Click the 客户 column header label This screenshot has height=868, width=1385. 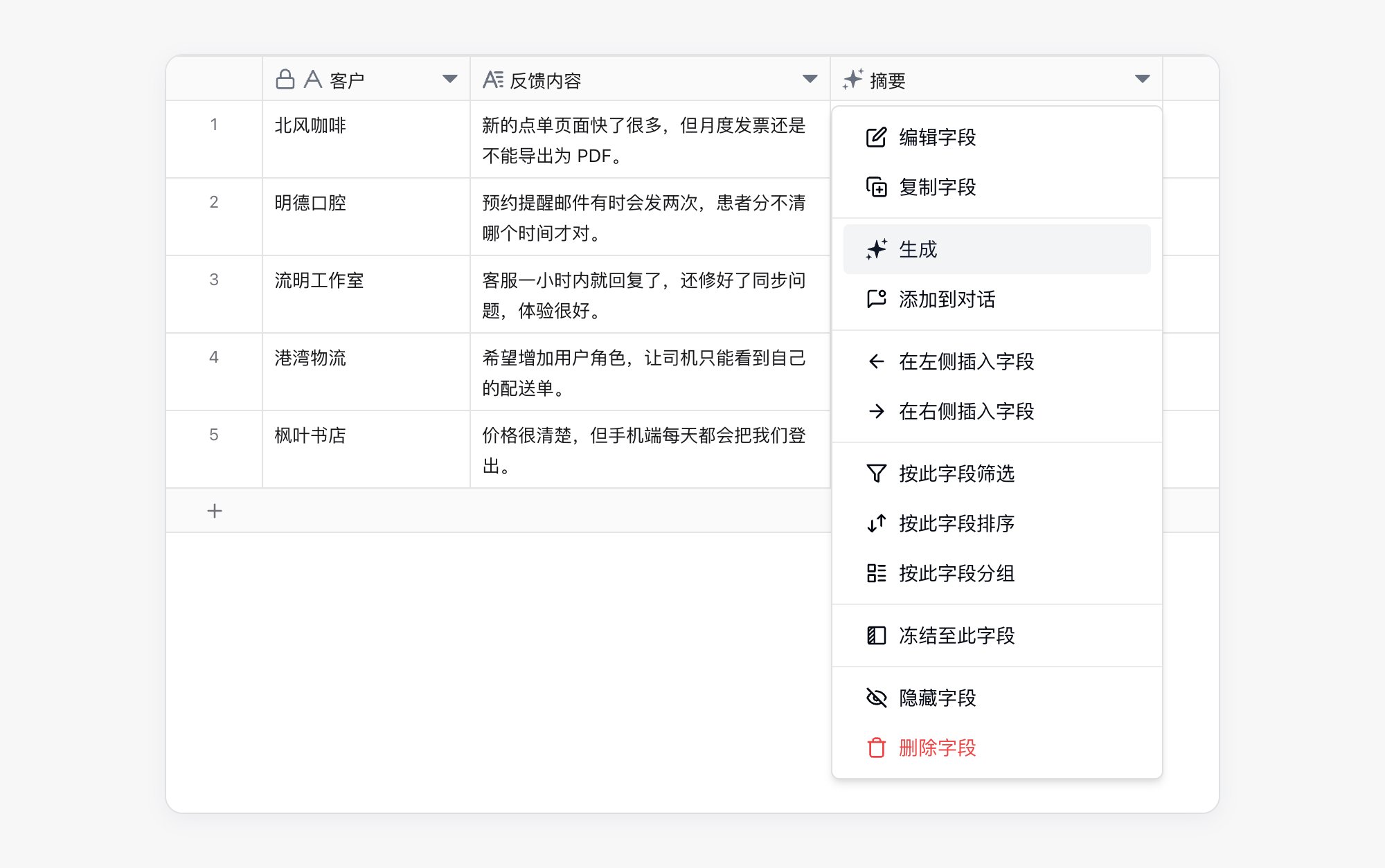tap(347, 80)
